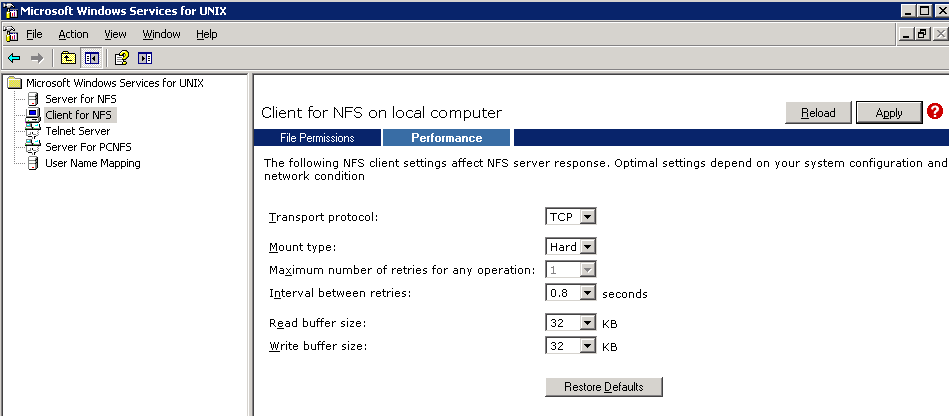Viewport: 949px width, 416px height.
Task: Click the Up one level folder icon
Action: tap(68, 58)
